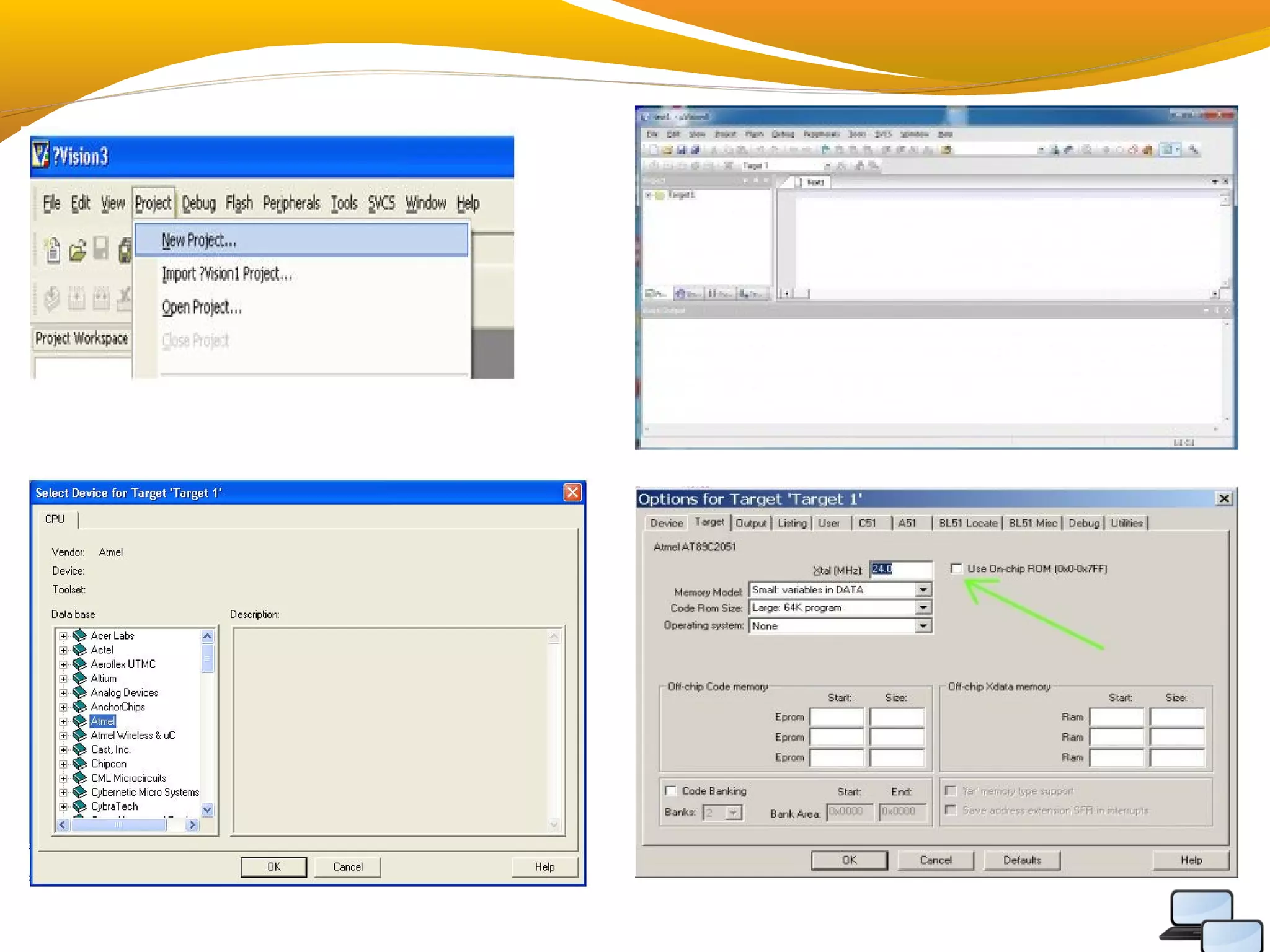Open the Operating system dropdown
This screenshot has height=952, width=1270.
coord(923,626)
